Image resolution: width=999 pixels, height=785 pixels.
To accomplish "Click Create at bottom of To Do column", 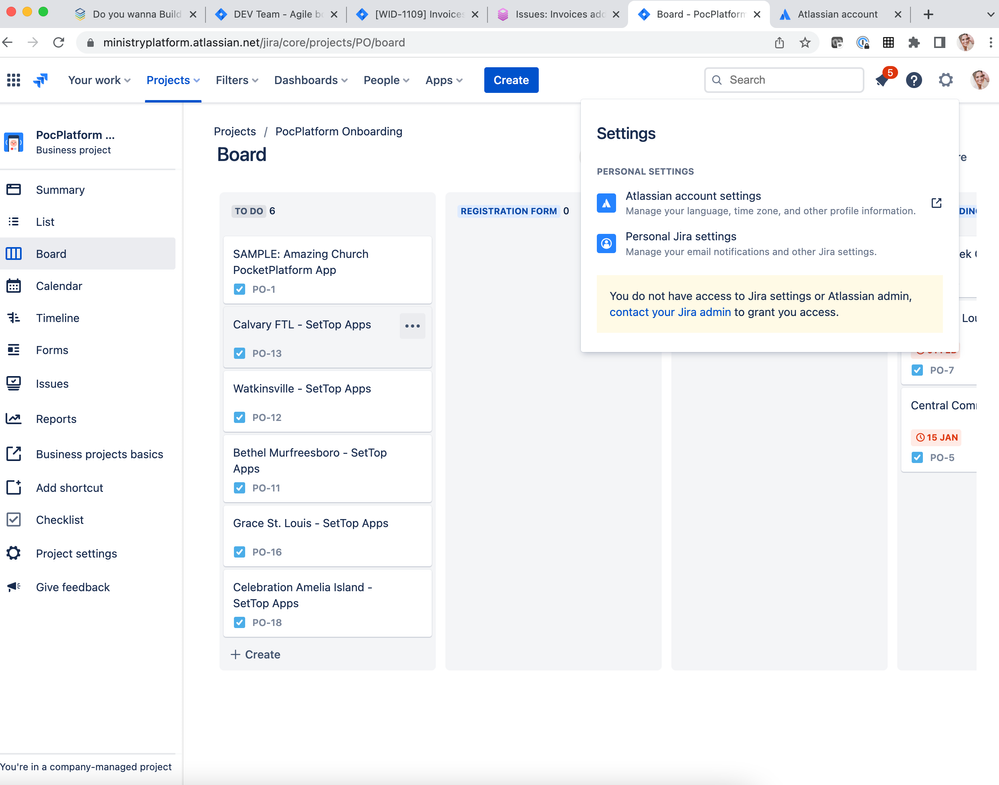I will click(x=255, y=654).
